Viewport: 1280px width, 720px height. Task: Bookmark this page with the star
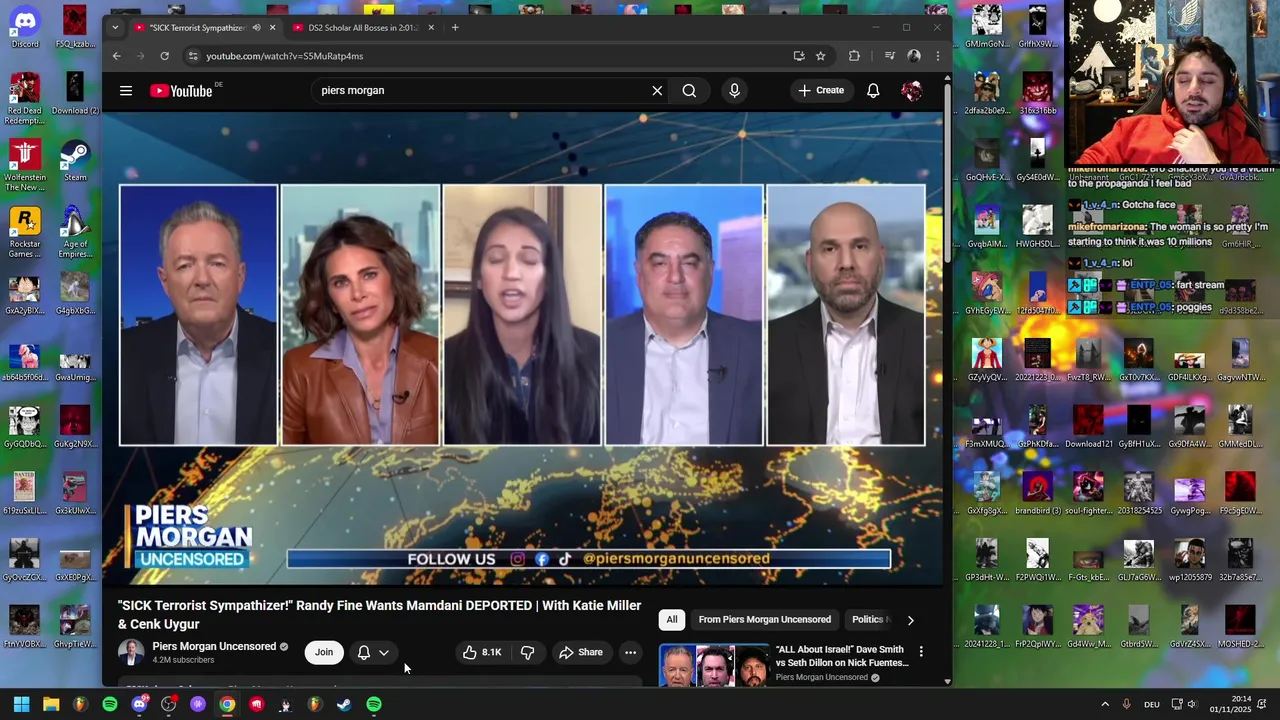tap(821, 56)
